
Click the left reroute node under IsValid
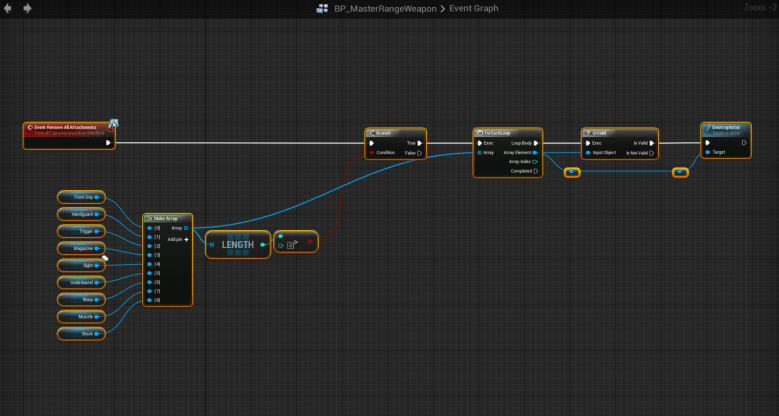click(572, 172)
